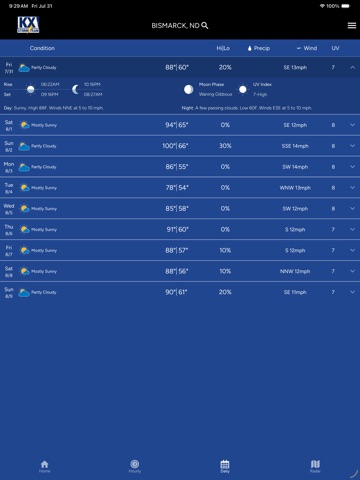Click the battery indicator in status bar
This screenshot has height=480, width=360.
pyautogui.click(x=345, y=6)
